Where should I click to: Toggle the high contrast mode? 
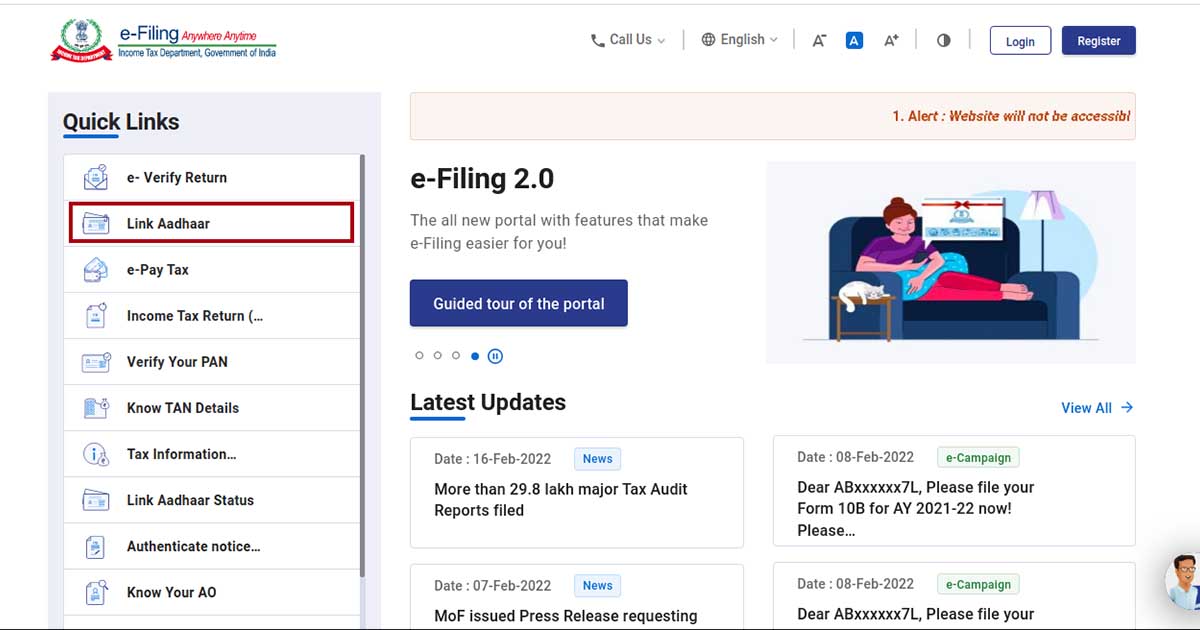pyautogui.click(x=943, y=41)
